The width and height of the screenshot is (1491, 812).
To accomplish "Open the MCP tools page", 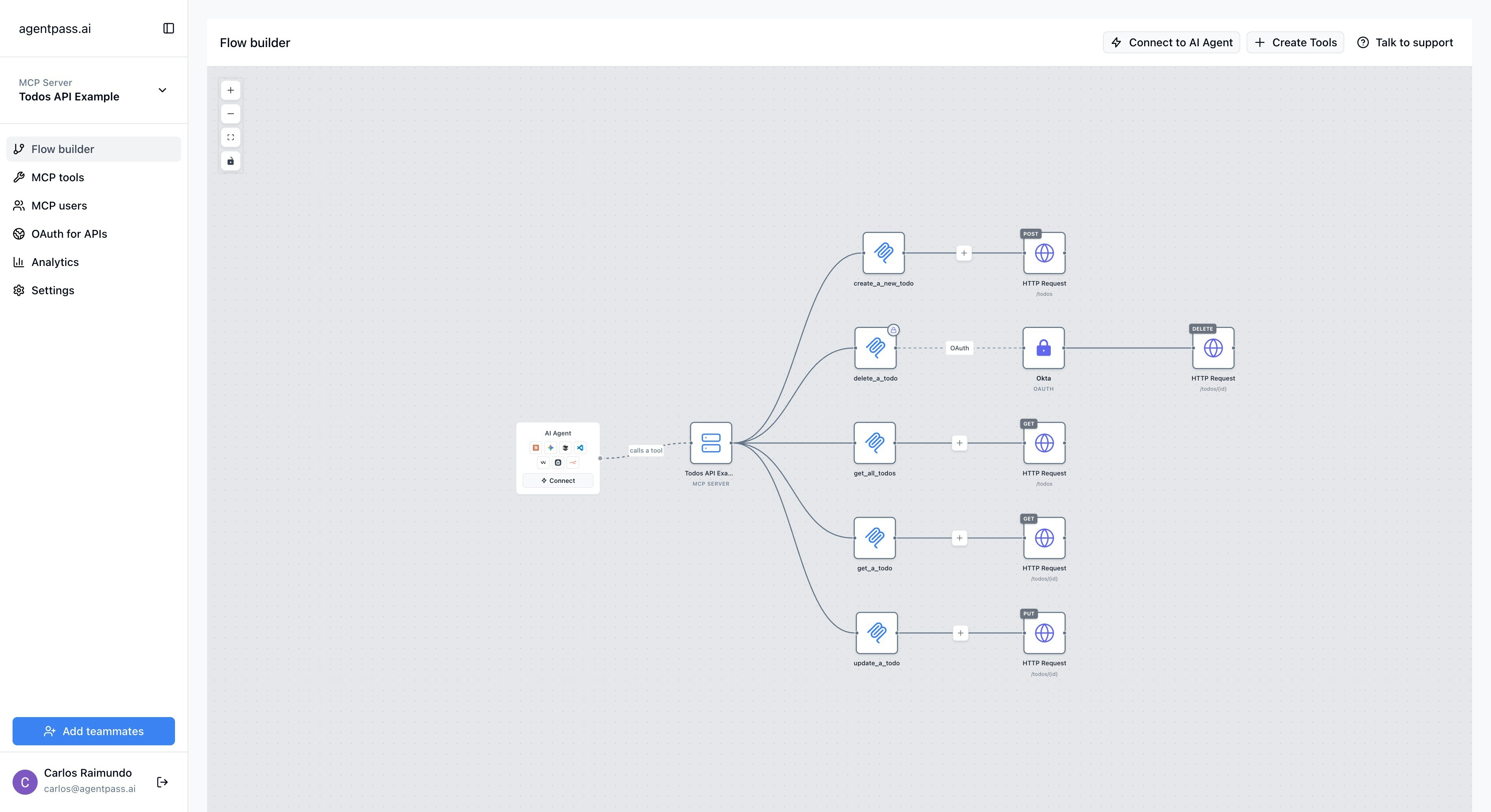I will tap(57, 177).
